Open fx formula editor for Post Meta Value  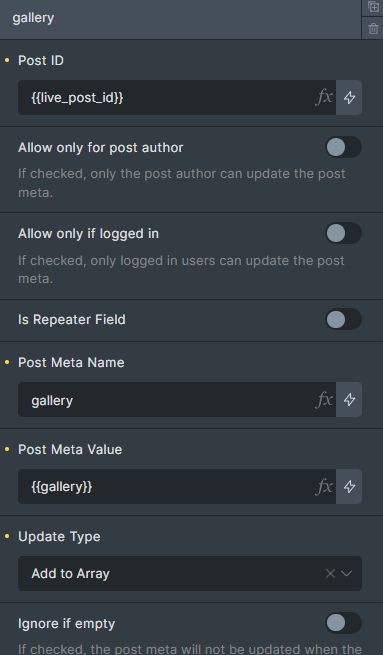point(324,487)
